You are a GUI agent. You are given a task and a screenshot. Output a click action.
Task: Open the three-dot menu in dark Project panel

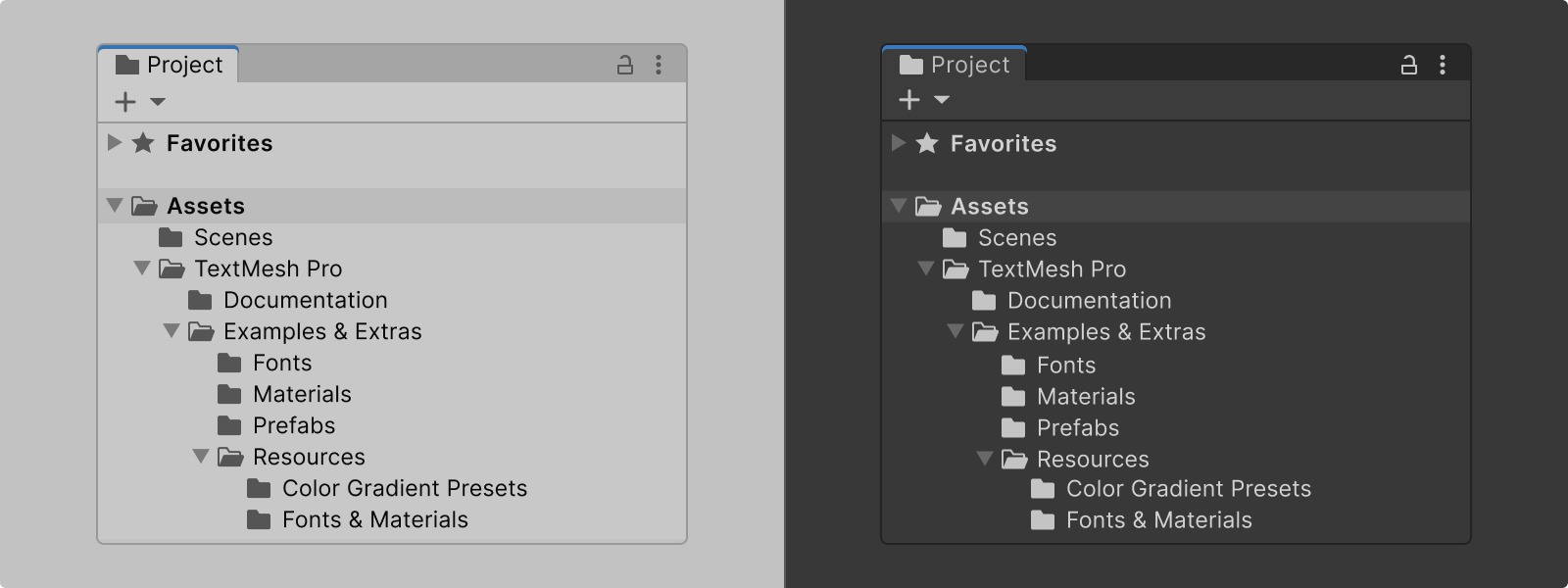coord(1442,65)
